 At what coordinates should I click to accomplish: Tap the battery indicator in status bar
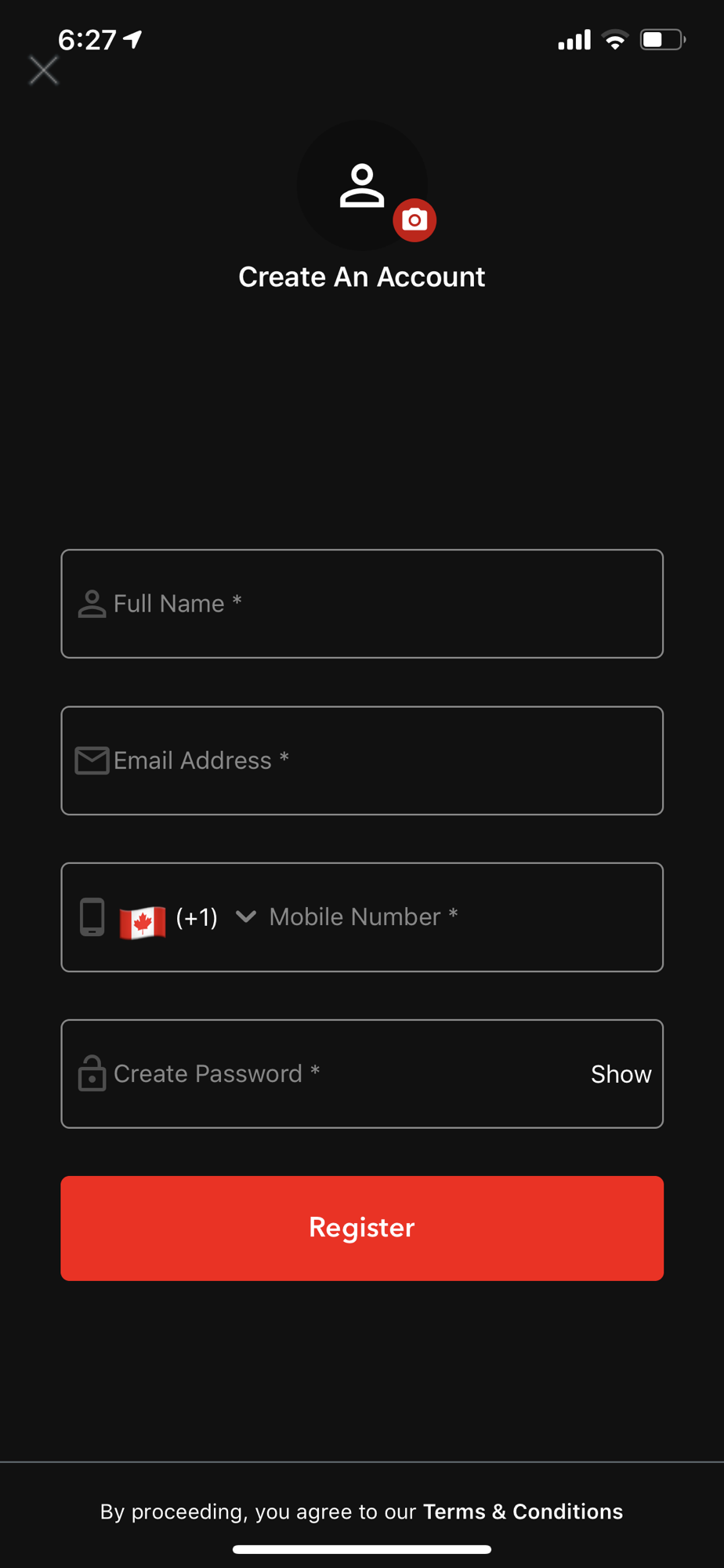click(x=663, y=39)
